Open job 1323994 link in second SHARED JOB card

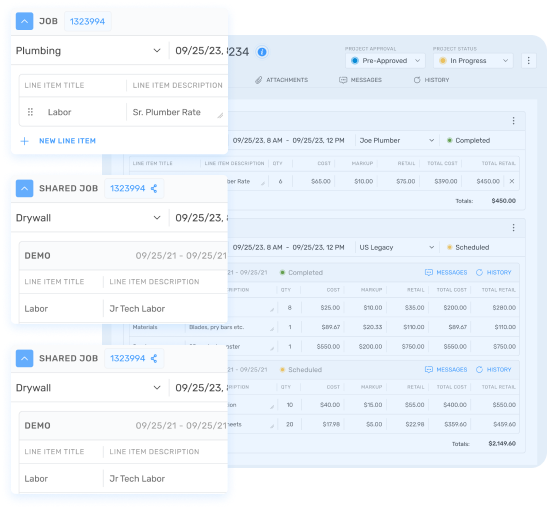pyautogui.click(x=128, y=358)
